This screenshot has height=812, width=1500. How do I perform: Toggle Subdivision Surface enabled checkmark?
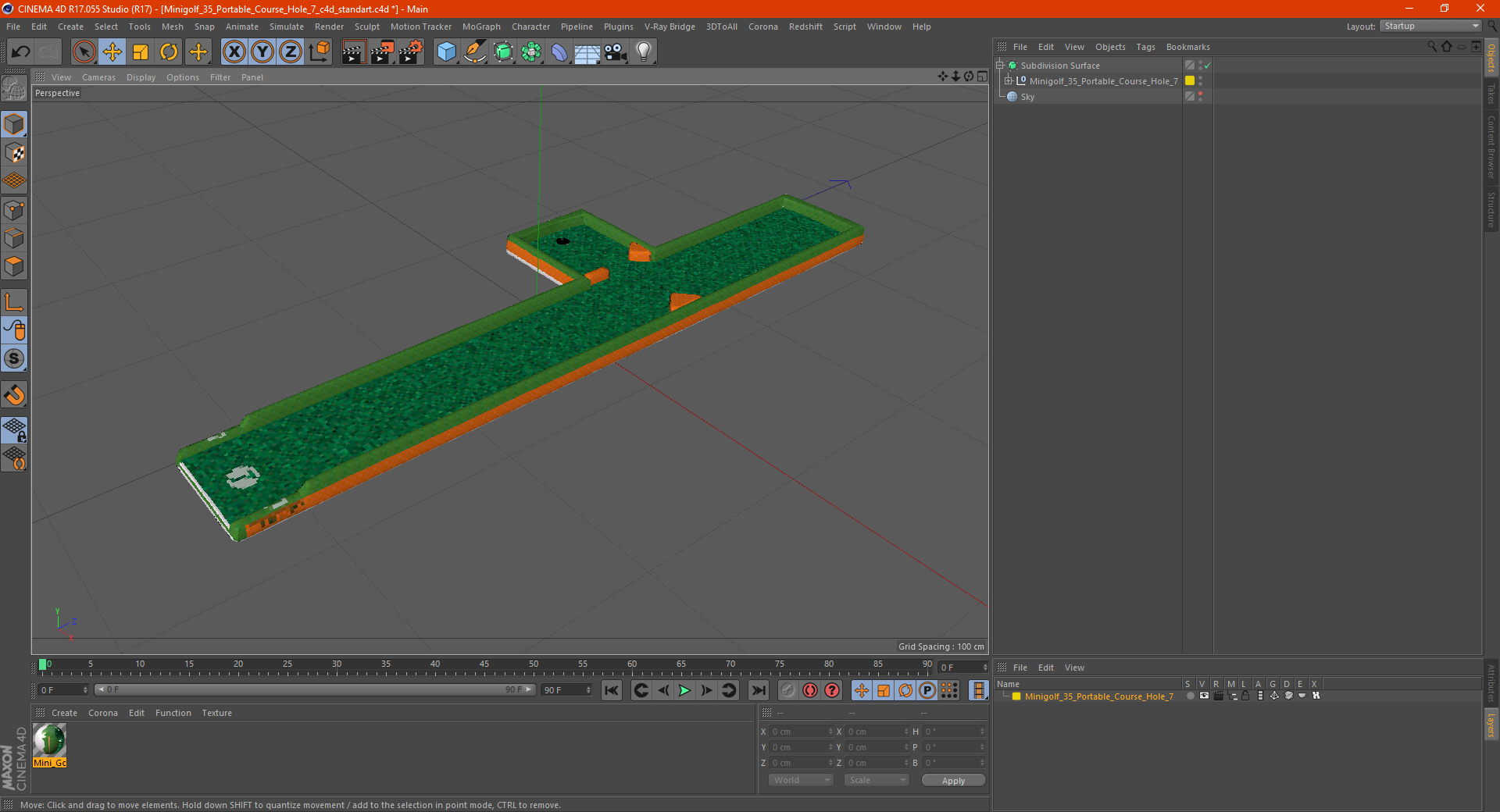click(1208, 66)
